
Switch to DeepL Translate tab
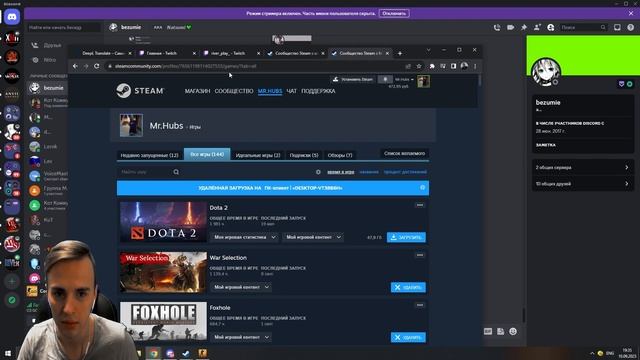click(x=103, y=53)
